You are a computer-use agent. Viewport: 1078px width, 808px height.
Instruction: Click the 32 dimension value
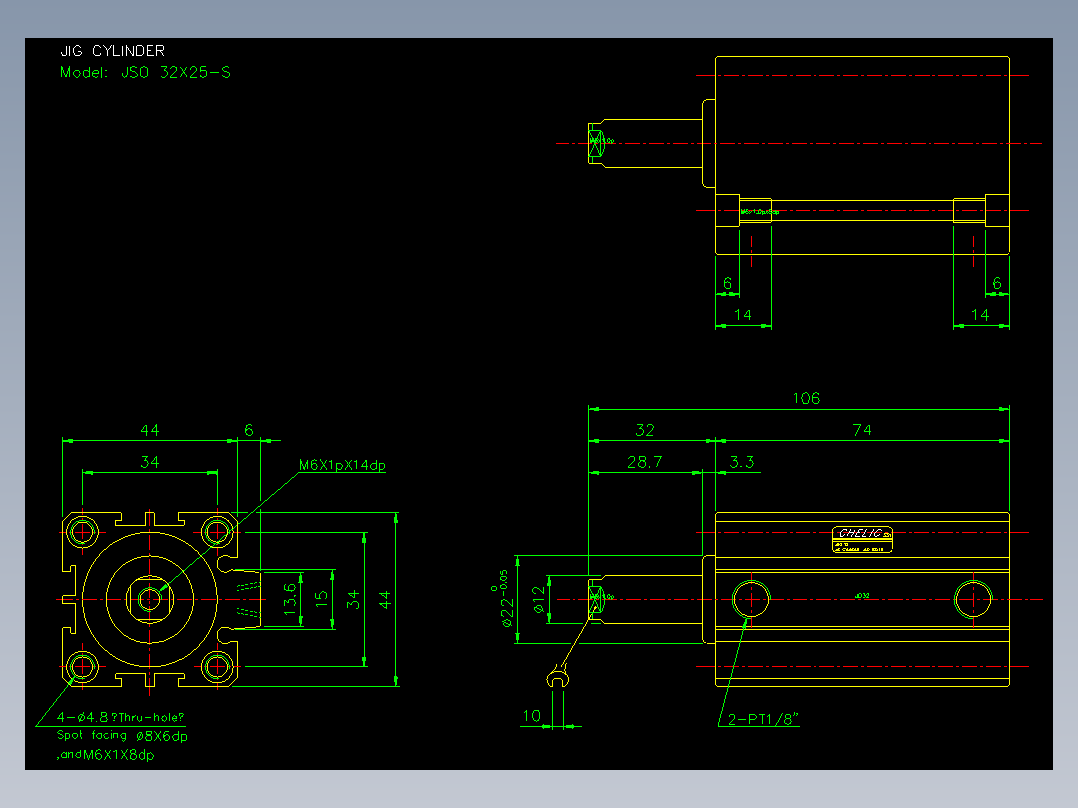(645, 430)
